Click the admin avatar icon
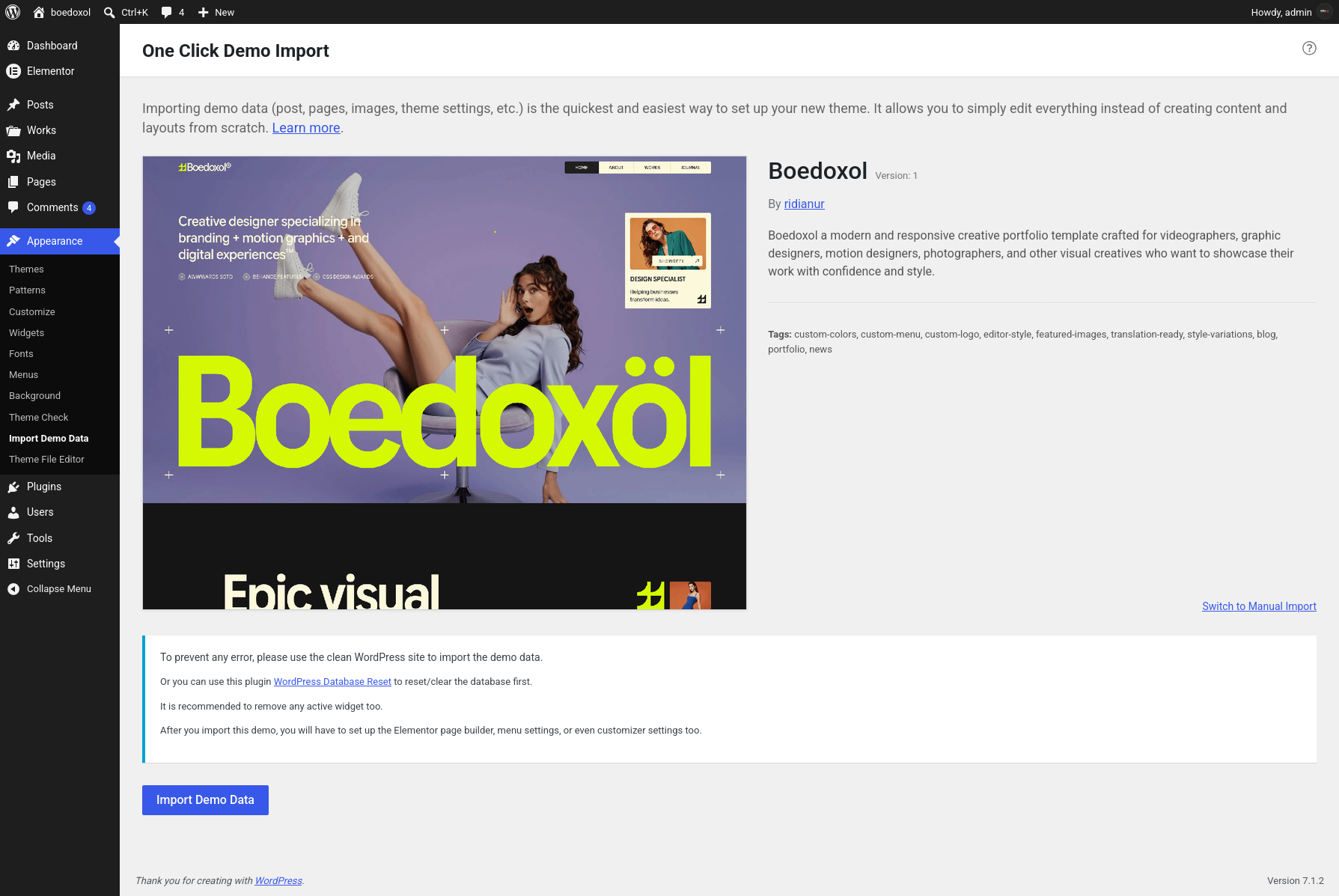Screen dimensions: 1339x896 (x=1325, y=12)
